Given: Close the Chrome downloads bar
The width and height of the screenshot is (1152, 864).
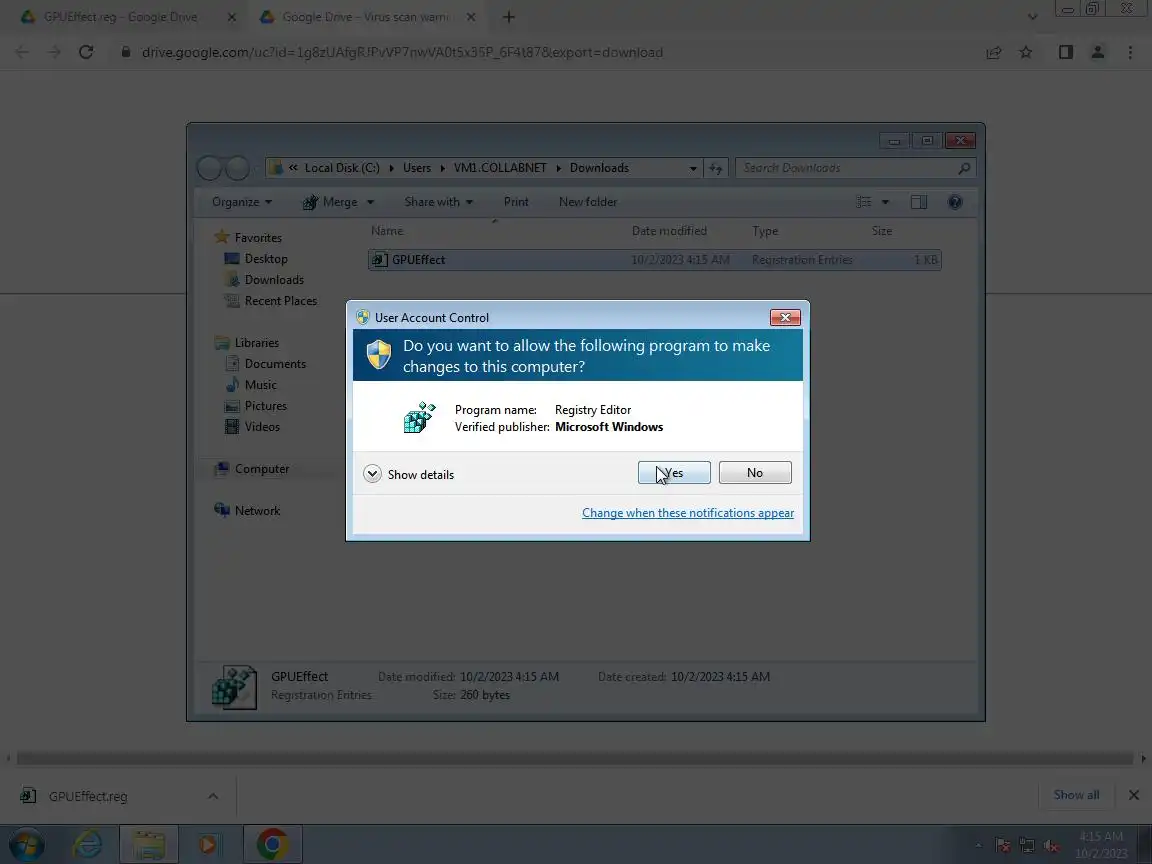Looking at the screenshot, I should [x=1134, y=795].
